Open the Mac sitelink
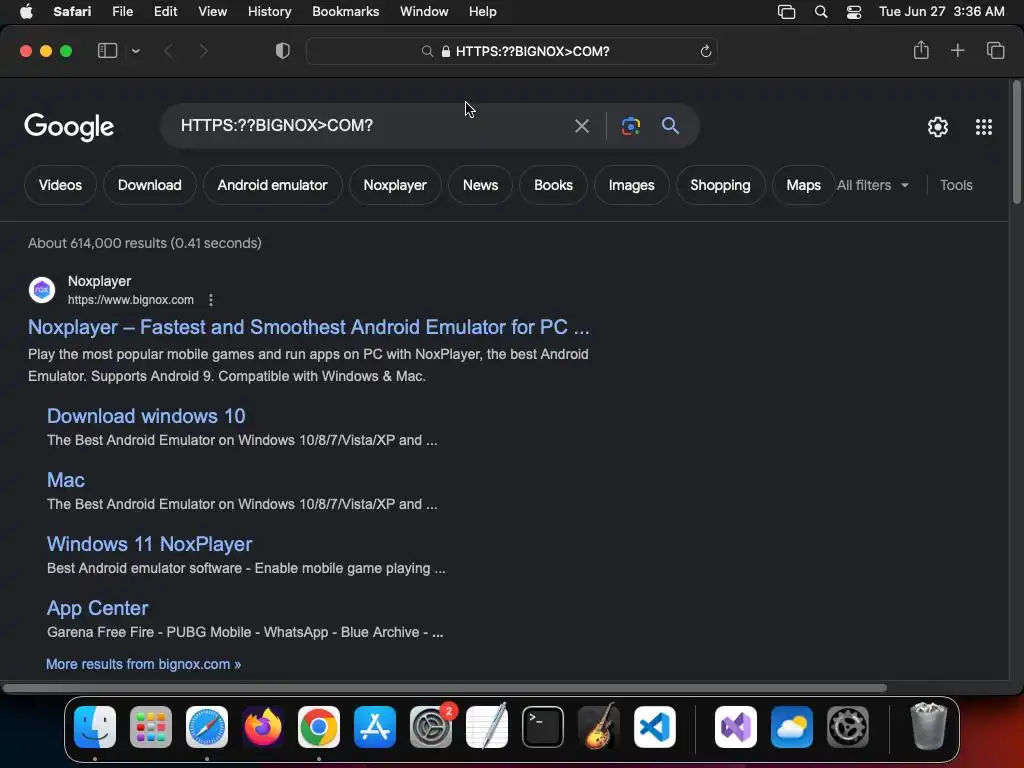This screenshot has width=1024, height=768. click(66, 480)
